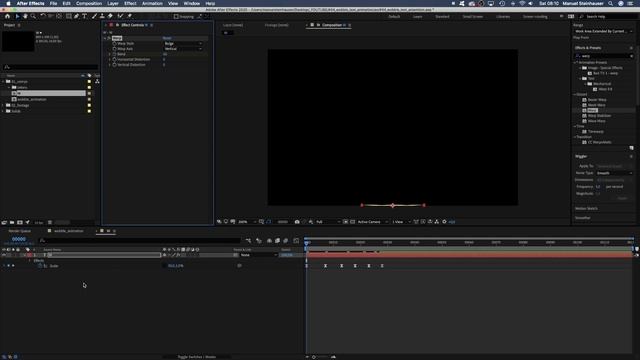Image resolution: width=640 pixels, height=360 pixels.
Task: Click label color swatch of 01_comps folder
Action: tap(89, 81)
